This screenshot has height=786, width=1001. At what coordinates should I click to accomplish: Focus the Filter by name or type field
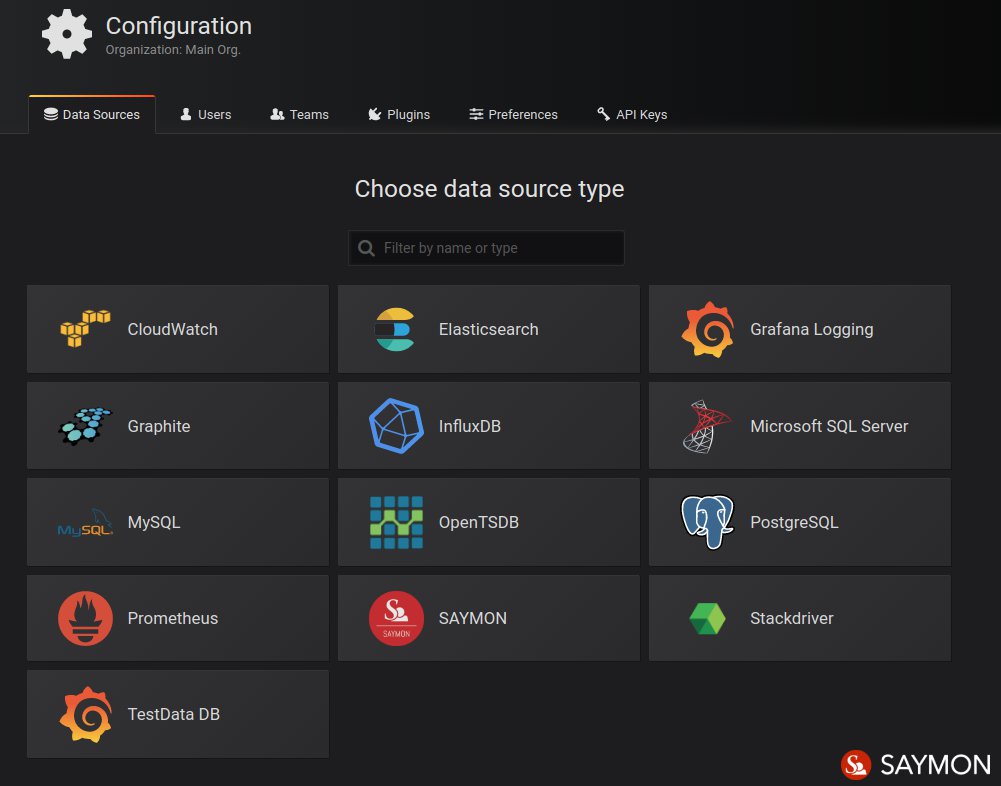(x=486, y=248)
